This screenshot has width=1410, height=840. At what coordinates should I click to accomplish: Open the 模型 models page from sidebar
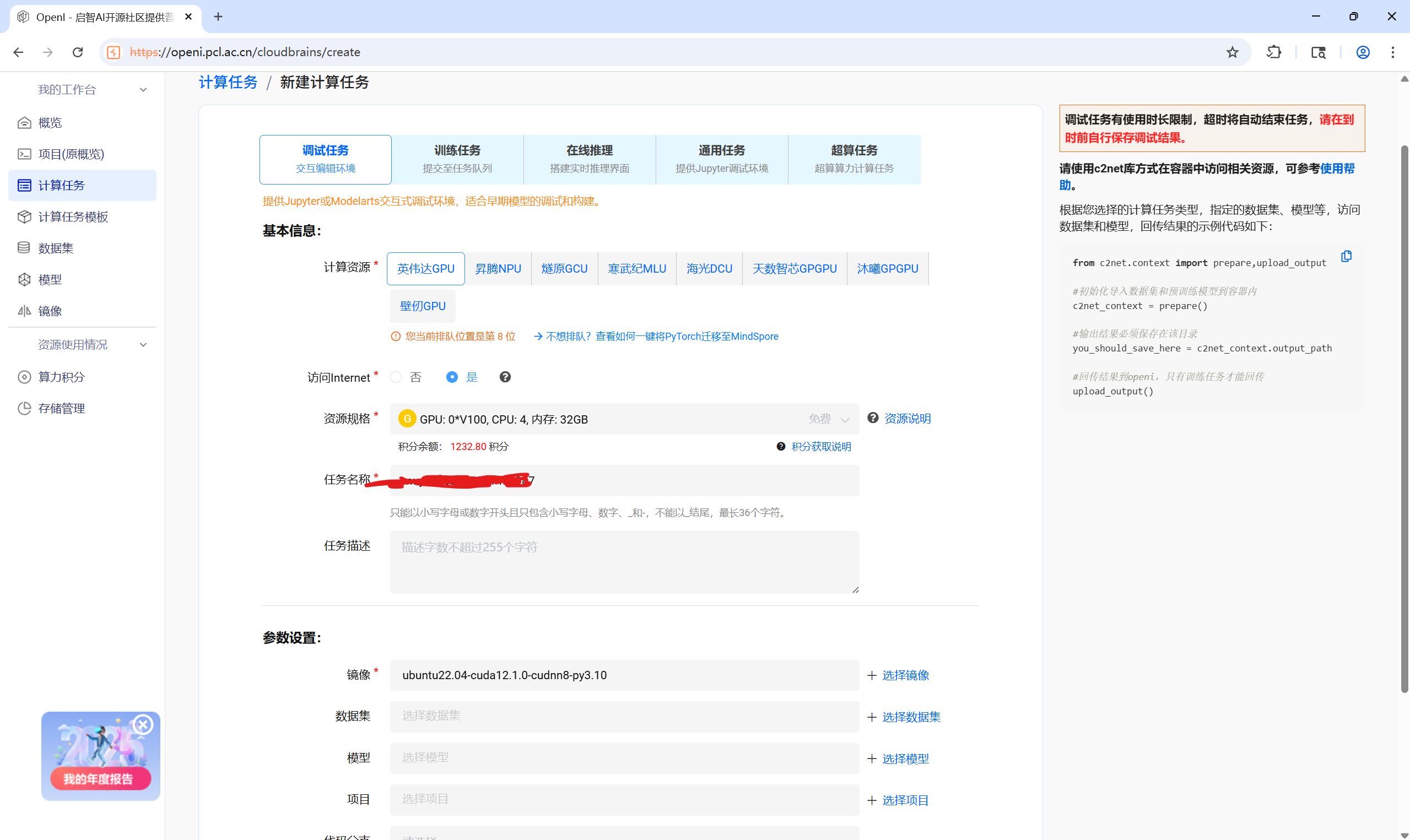coord(50,279)
